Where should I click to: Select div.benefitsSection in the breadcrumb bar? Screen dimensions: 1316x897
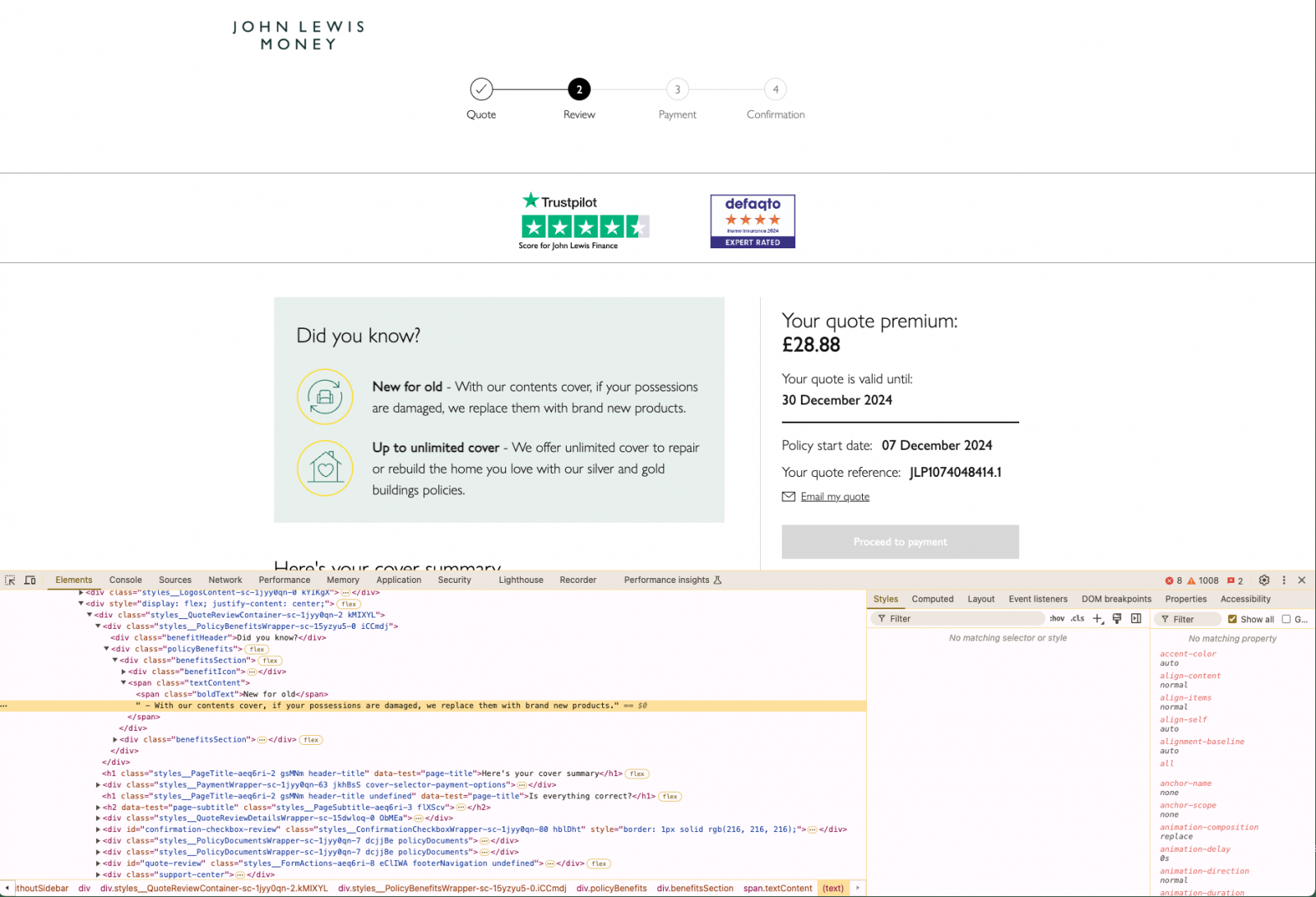coord(695,888)
